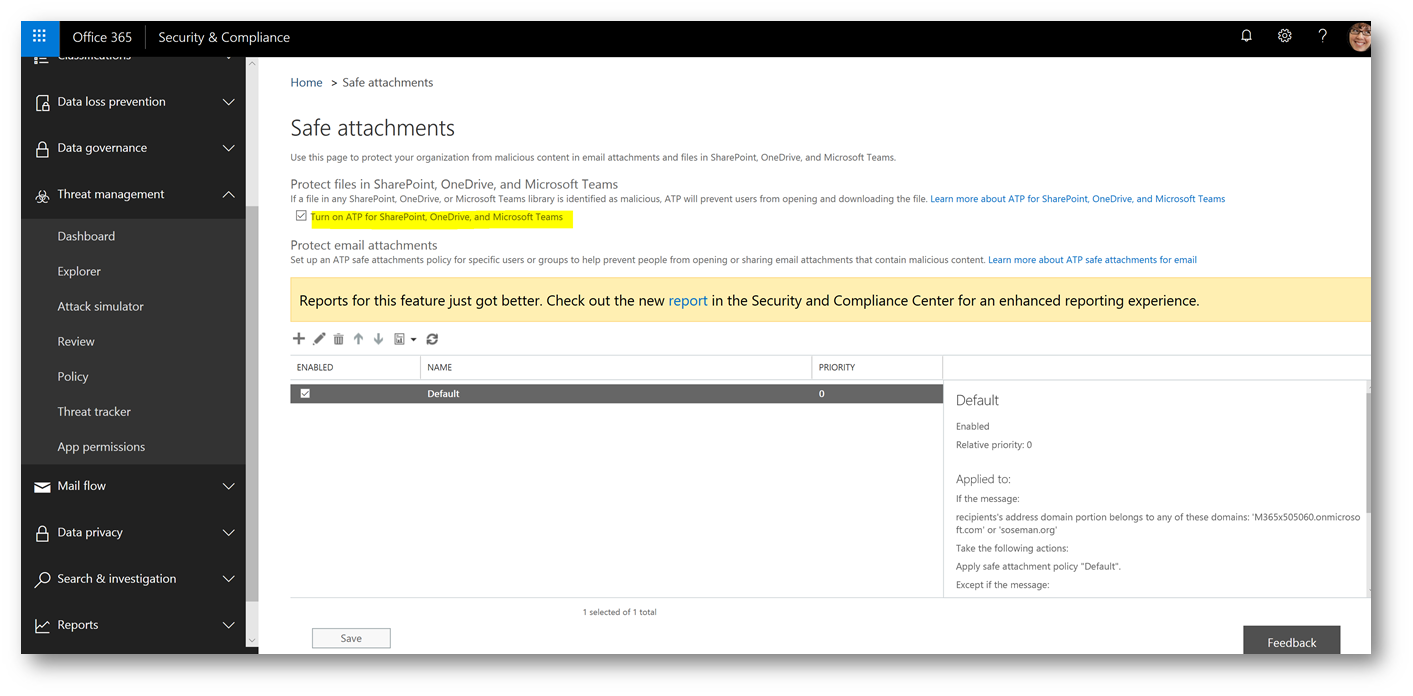Open Explorer under Threat management
Image resolution: width=1413 pixels, height=696 pixels.
pos(79,271)
